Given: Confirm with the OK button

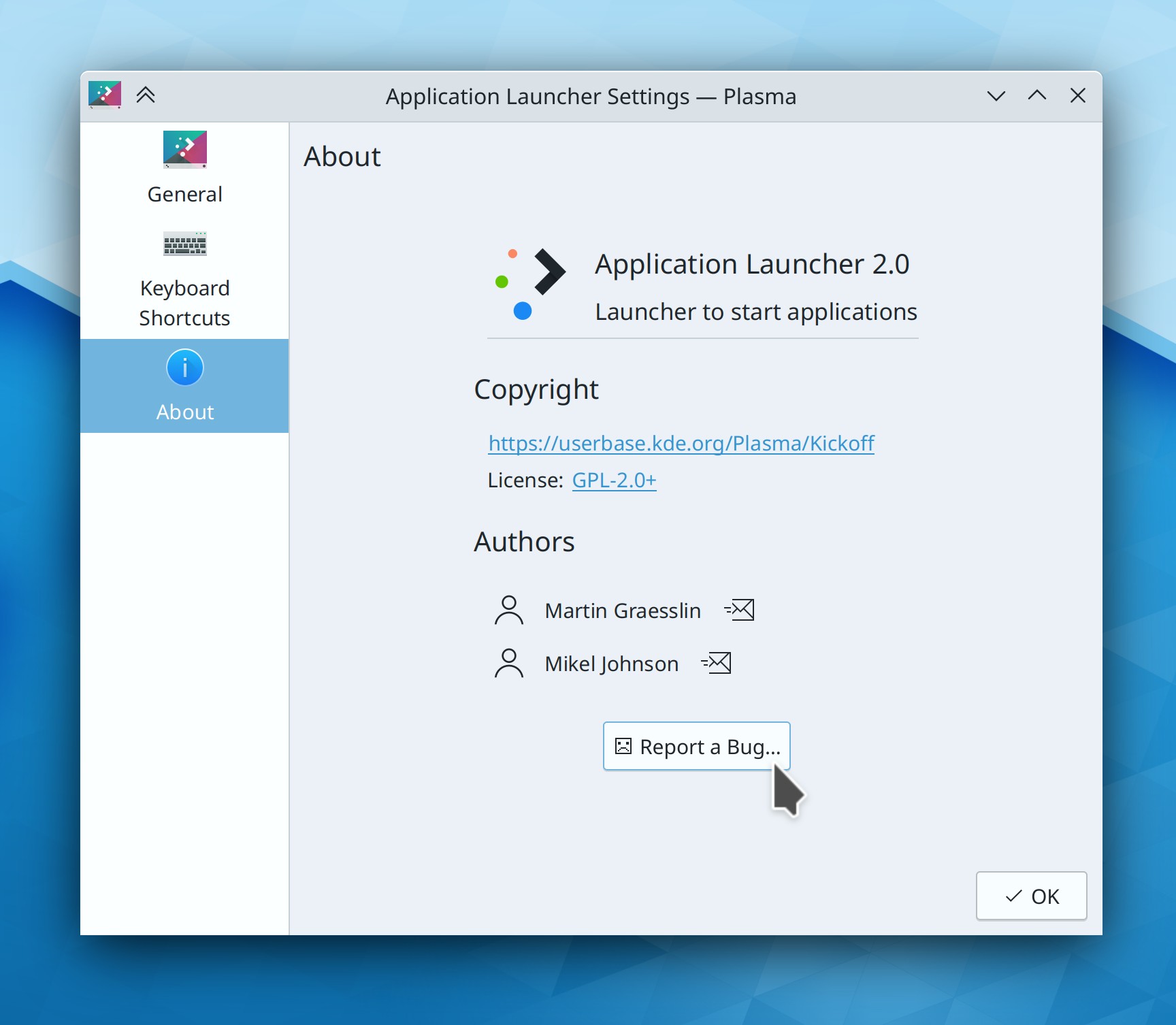Looking at the screenshot, I should pos(1031,896).
